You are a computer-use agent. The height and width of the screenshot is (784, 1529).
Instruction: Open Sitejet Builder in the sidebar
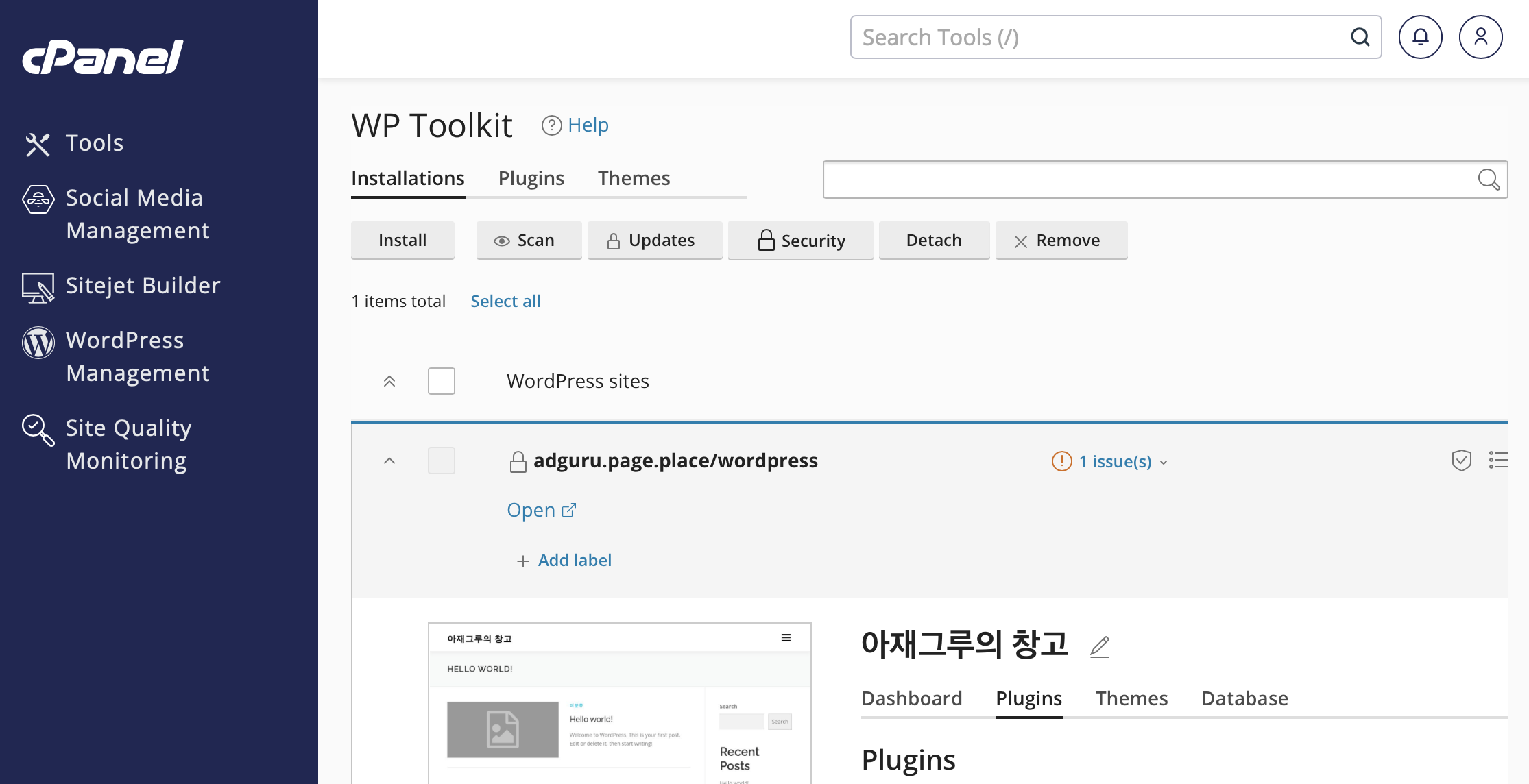click(121, 286)
